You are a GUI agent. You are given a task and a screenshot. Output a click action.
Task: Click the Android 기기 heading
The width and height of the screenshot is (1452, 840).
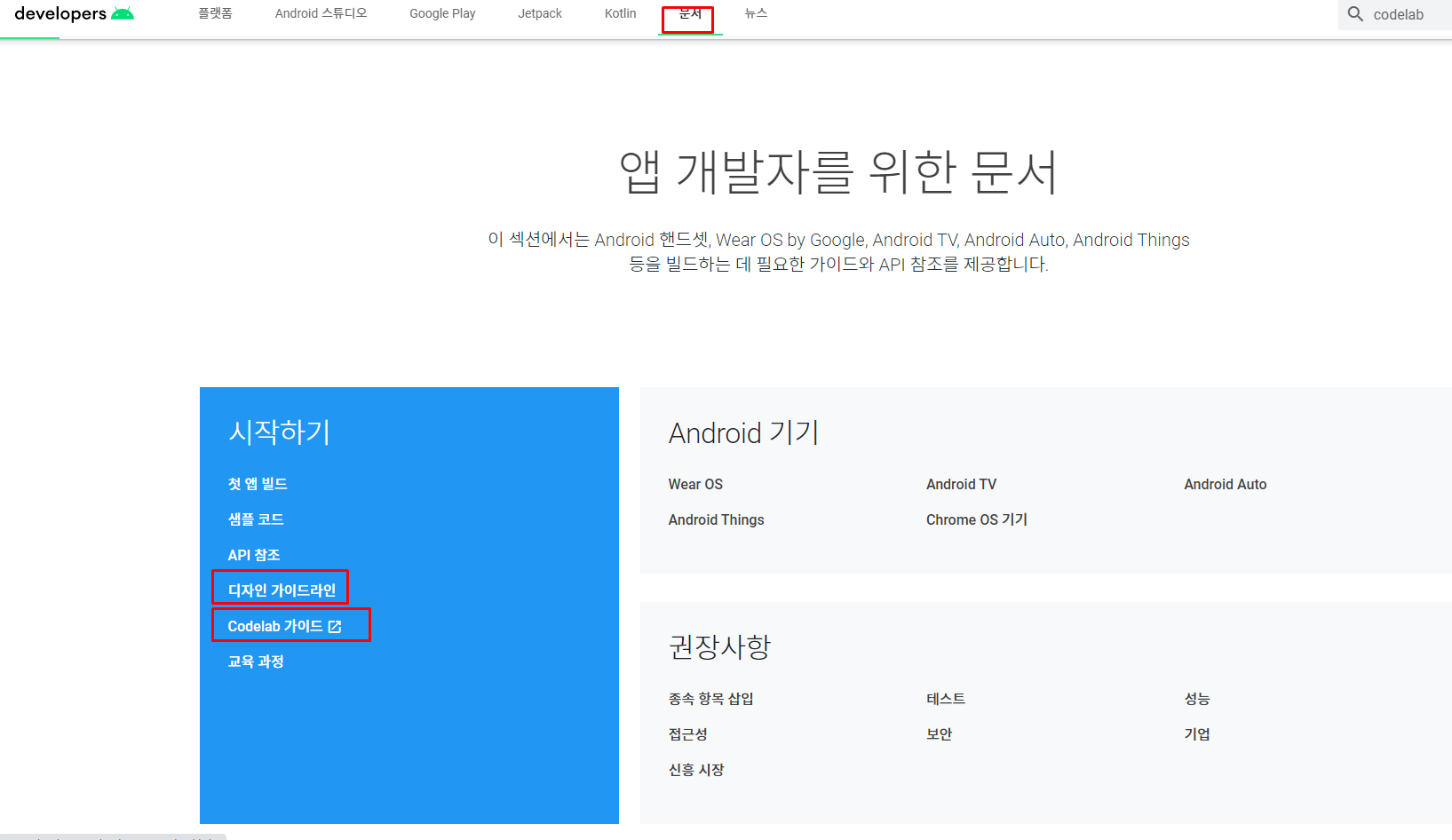tap(743, 432)
